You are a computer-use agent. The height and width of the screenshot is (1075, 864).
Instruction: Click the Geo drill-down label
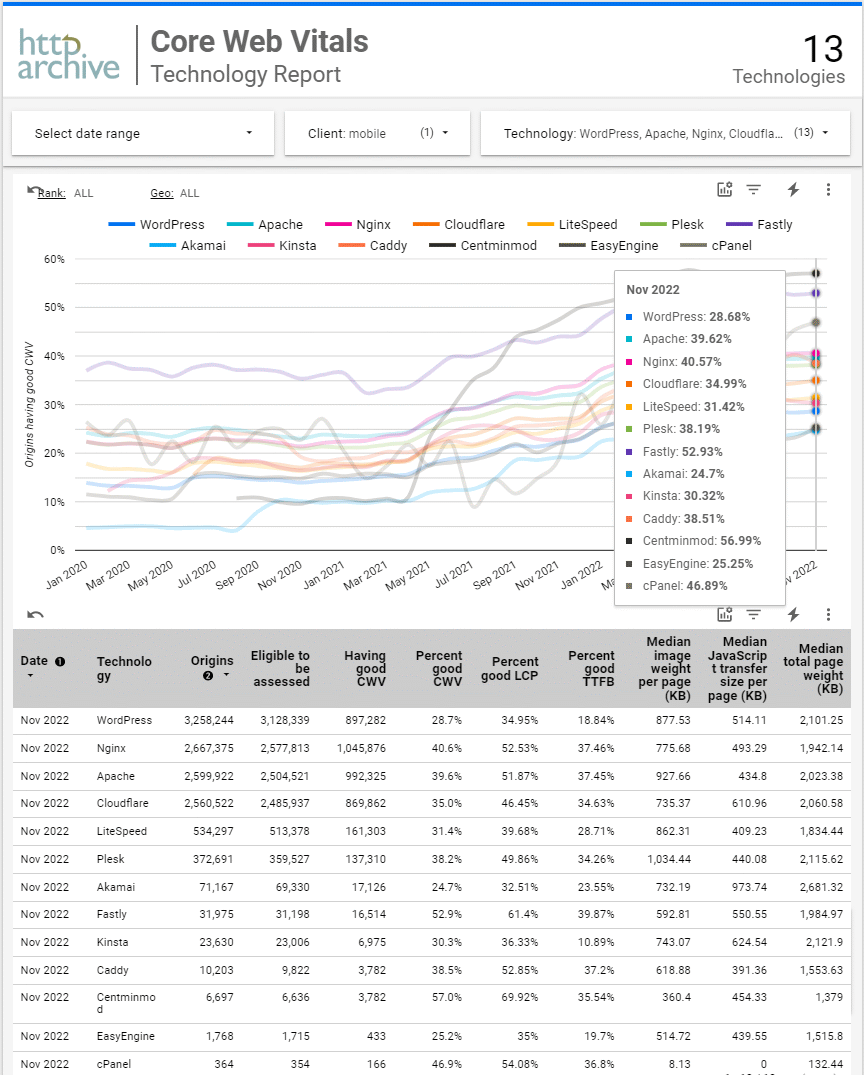[162, 193]
